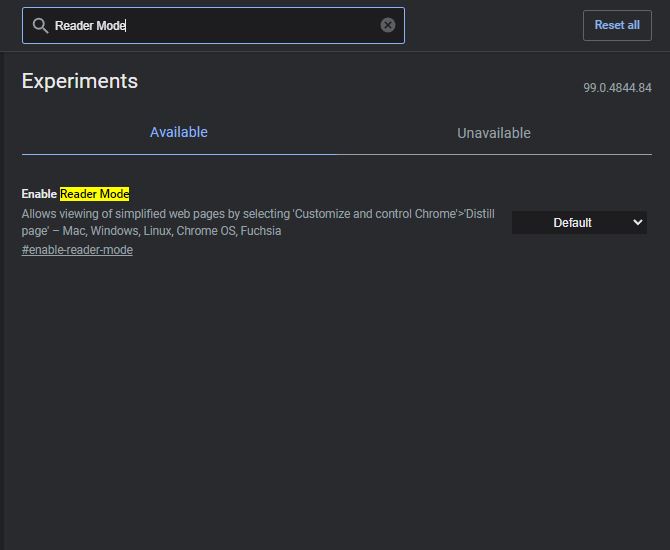The width and height of the screenshot is (670, 550).
Task: Click the yellow highlighted Reader Mode text
Action: [94, 194]
